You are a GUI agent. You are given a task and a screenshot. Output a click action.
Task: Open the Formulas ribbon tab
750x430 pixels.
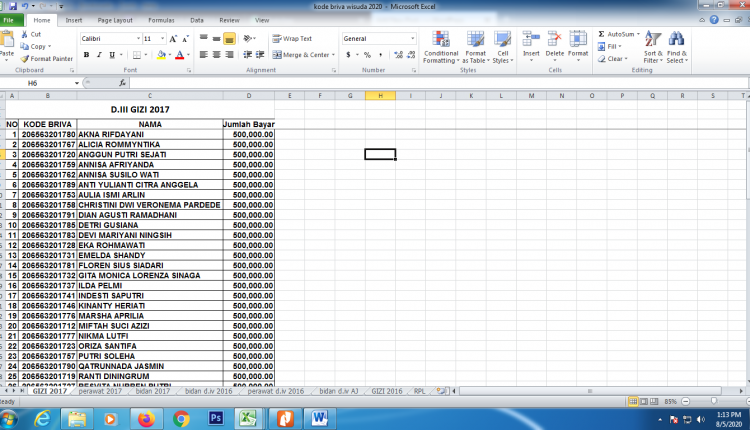pos(160,20)
